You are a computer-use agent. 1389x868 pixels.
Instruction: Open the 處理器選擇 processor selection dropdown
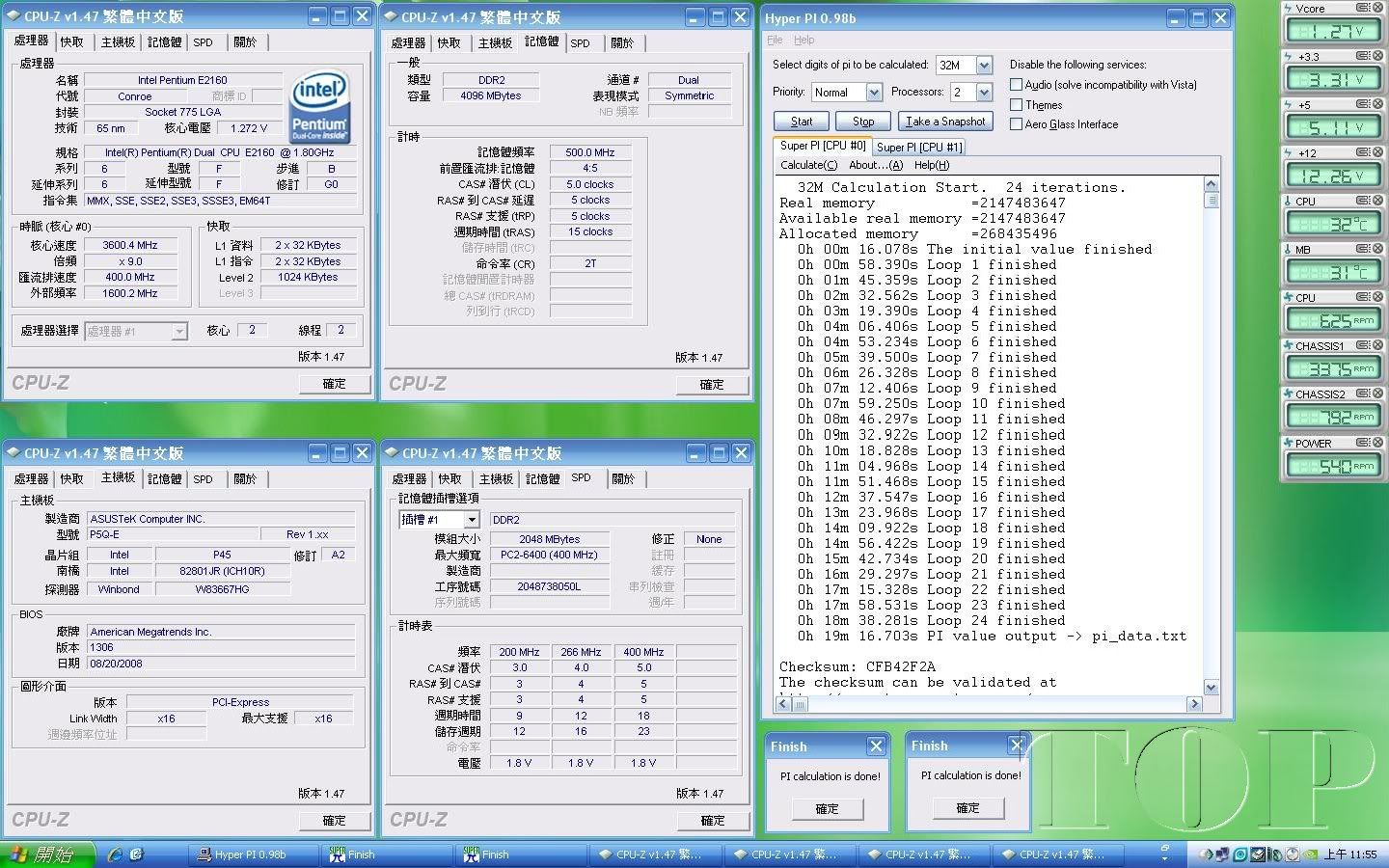coord(178,331)
